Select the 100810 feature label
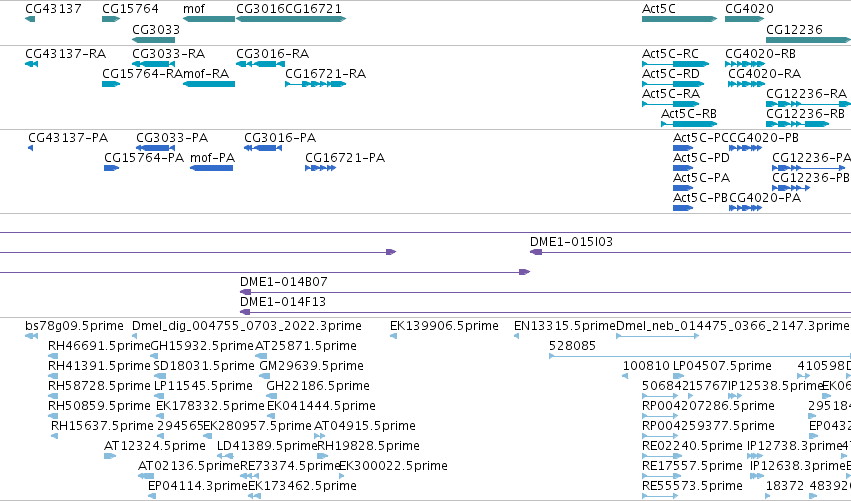851x501 pixels. click(646, 366)
